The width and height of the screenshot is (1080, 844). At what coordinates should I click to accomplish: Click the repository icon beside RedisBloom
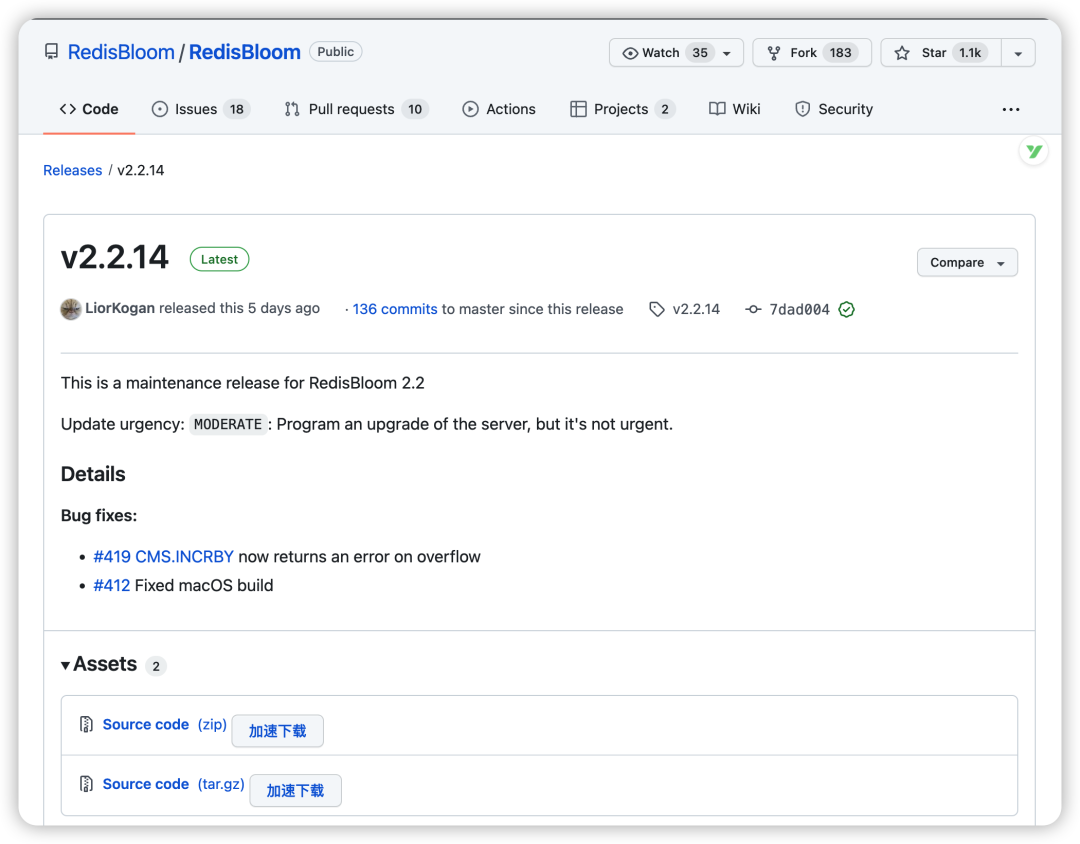(51, 52)
